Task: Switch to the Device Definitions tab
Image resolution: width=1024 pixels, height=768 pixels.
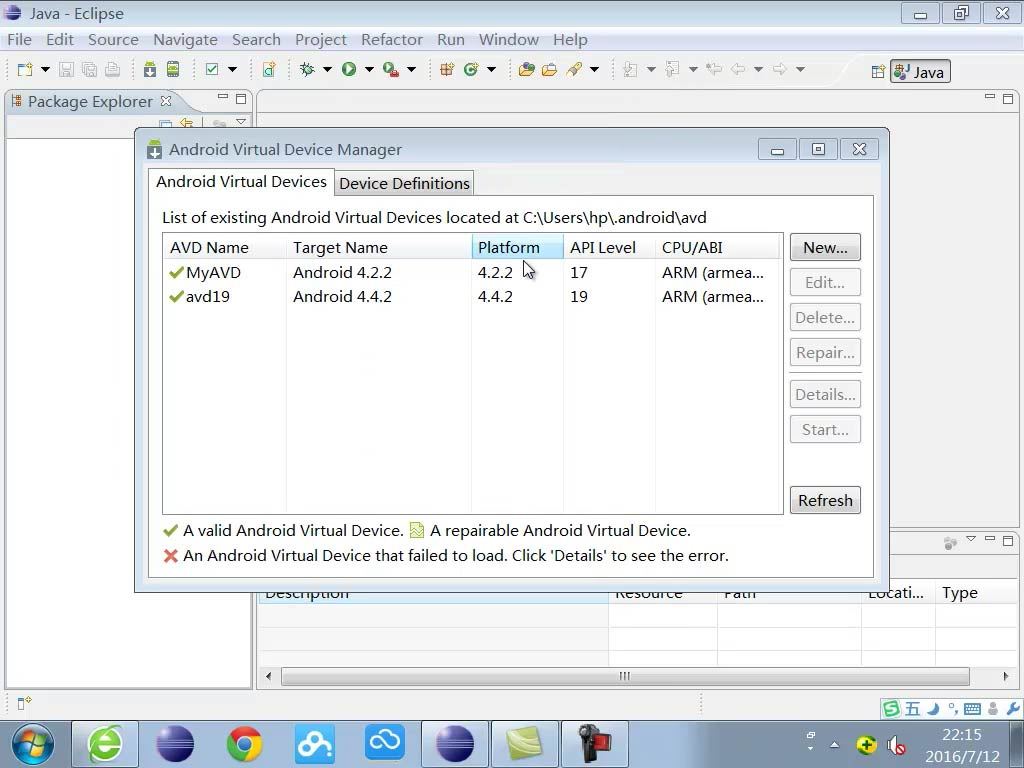Action: click(x=404, y=184)
